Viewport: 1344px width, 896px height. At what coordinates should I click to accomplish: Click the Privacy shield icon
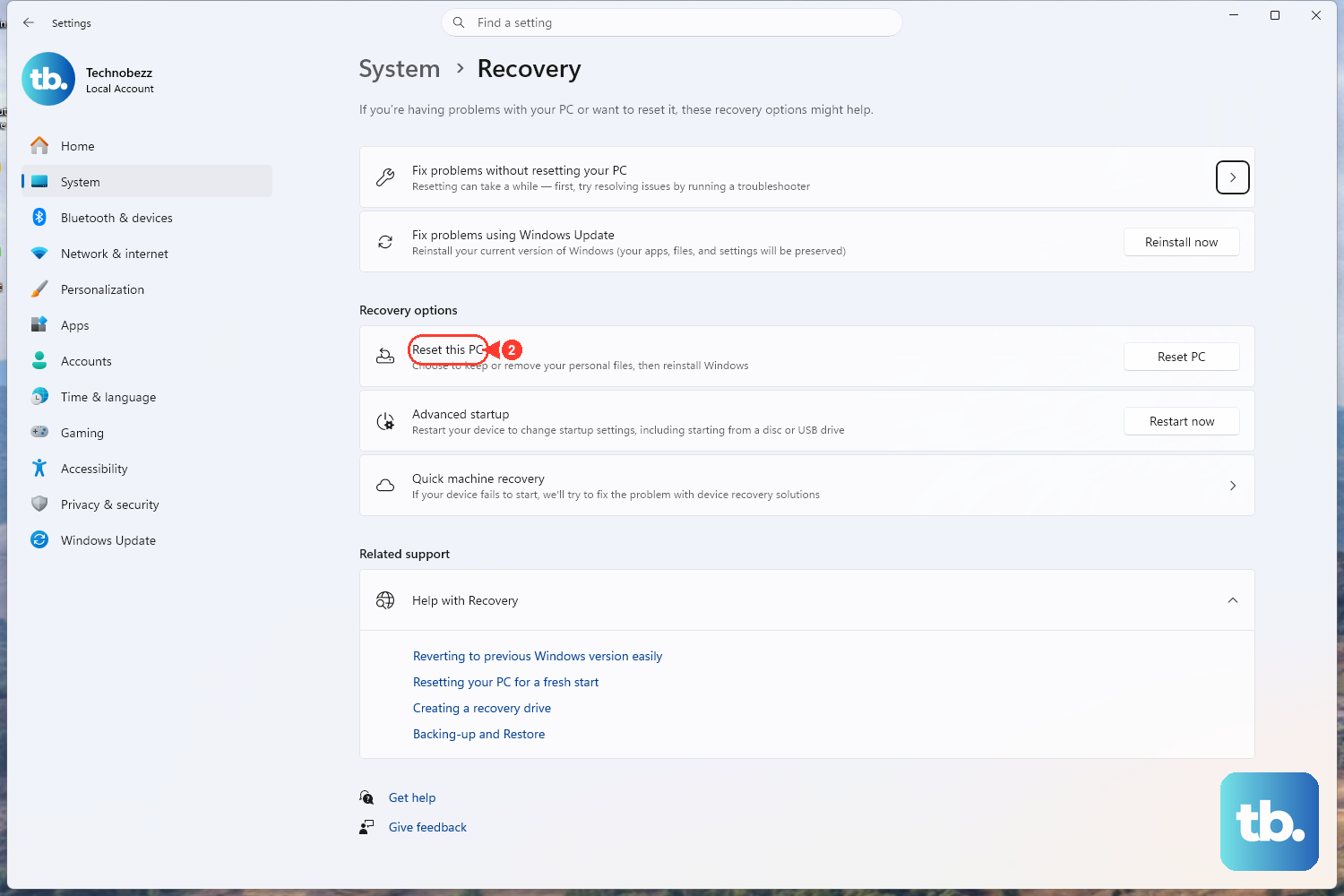click(x=39, y=504)
